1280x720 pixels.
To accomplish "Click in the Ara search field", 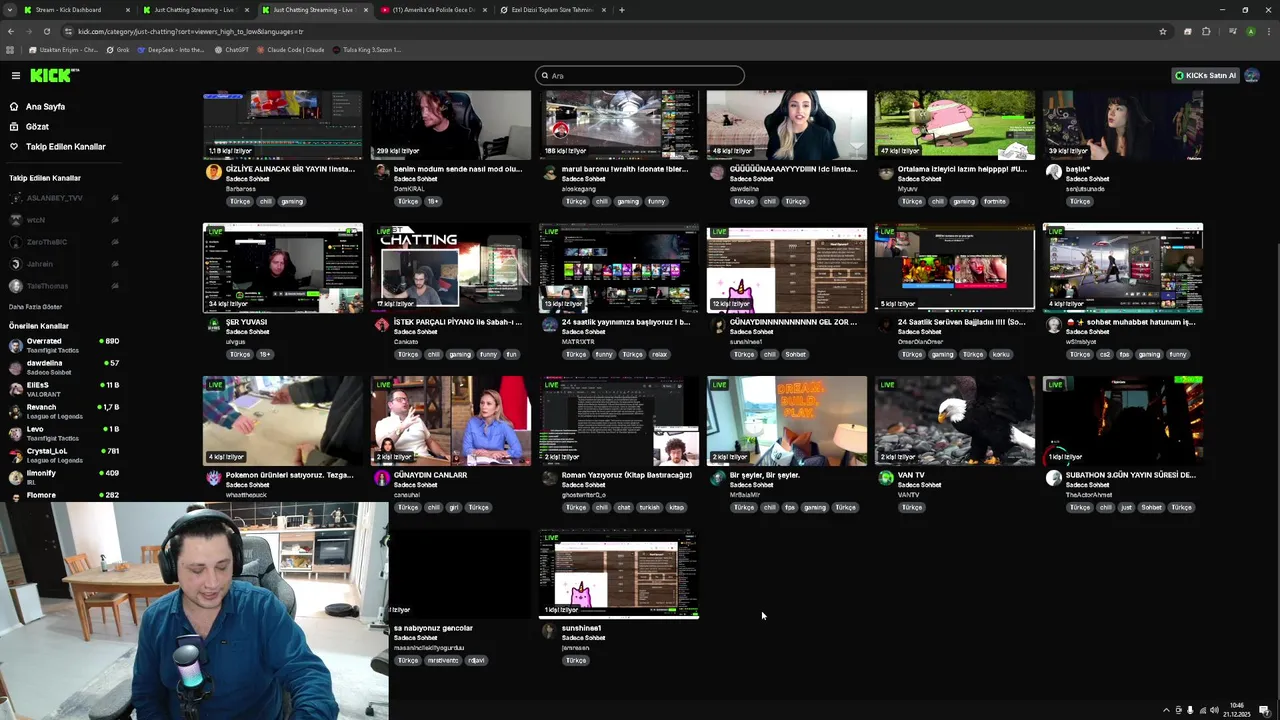I will point(640,75).
